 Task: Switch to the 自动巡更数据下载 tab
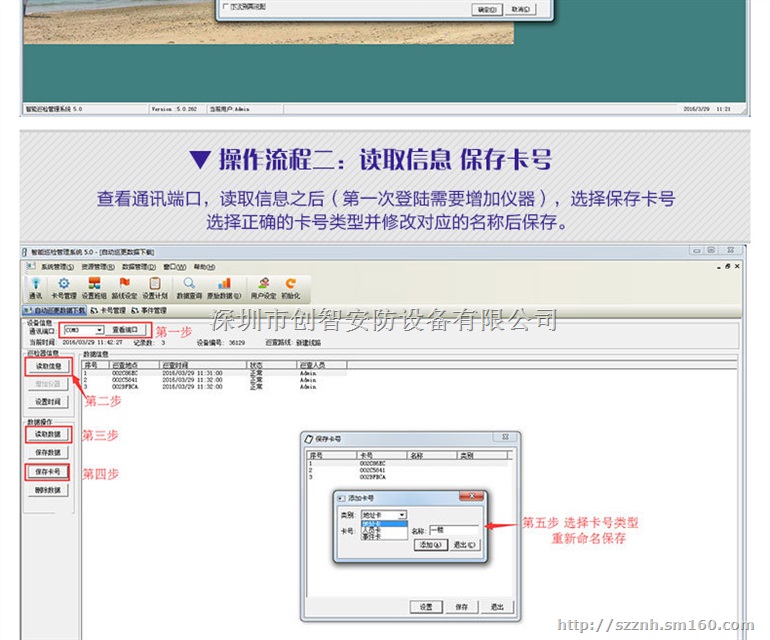(x=55, y=310)
